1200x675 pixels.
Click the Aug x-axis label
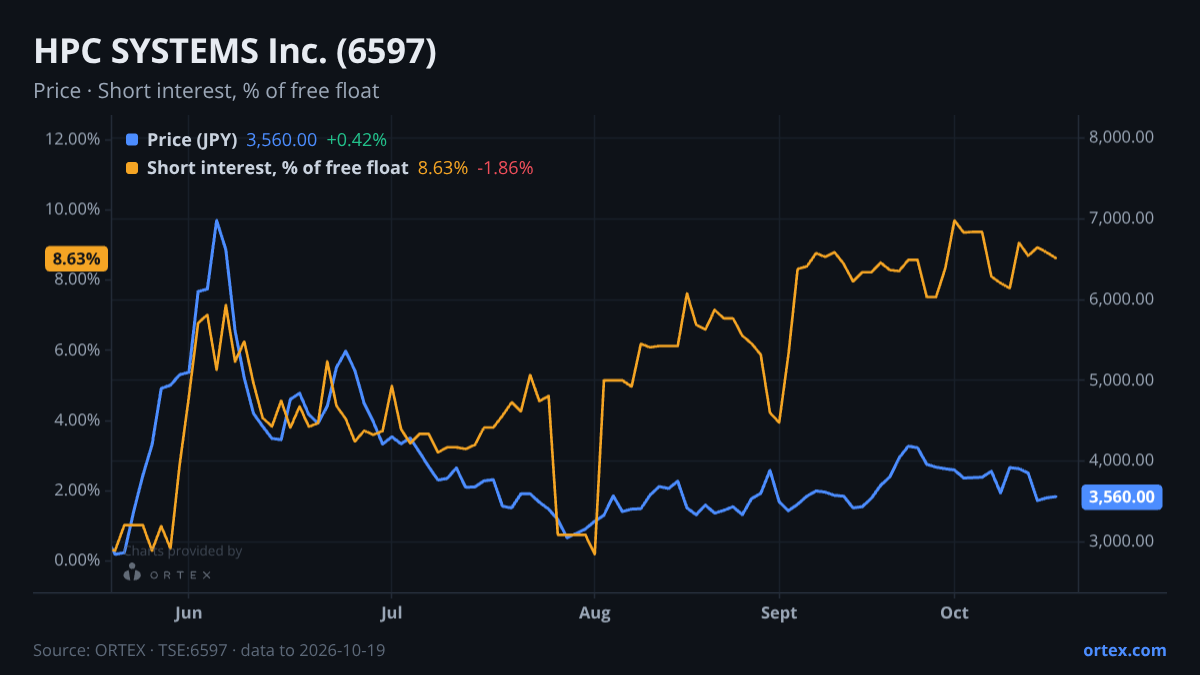pyautogui.click(x=594, y=613)
